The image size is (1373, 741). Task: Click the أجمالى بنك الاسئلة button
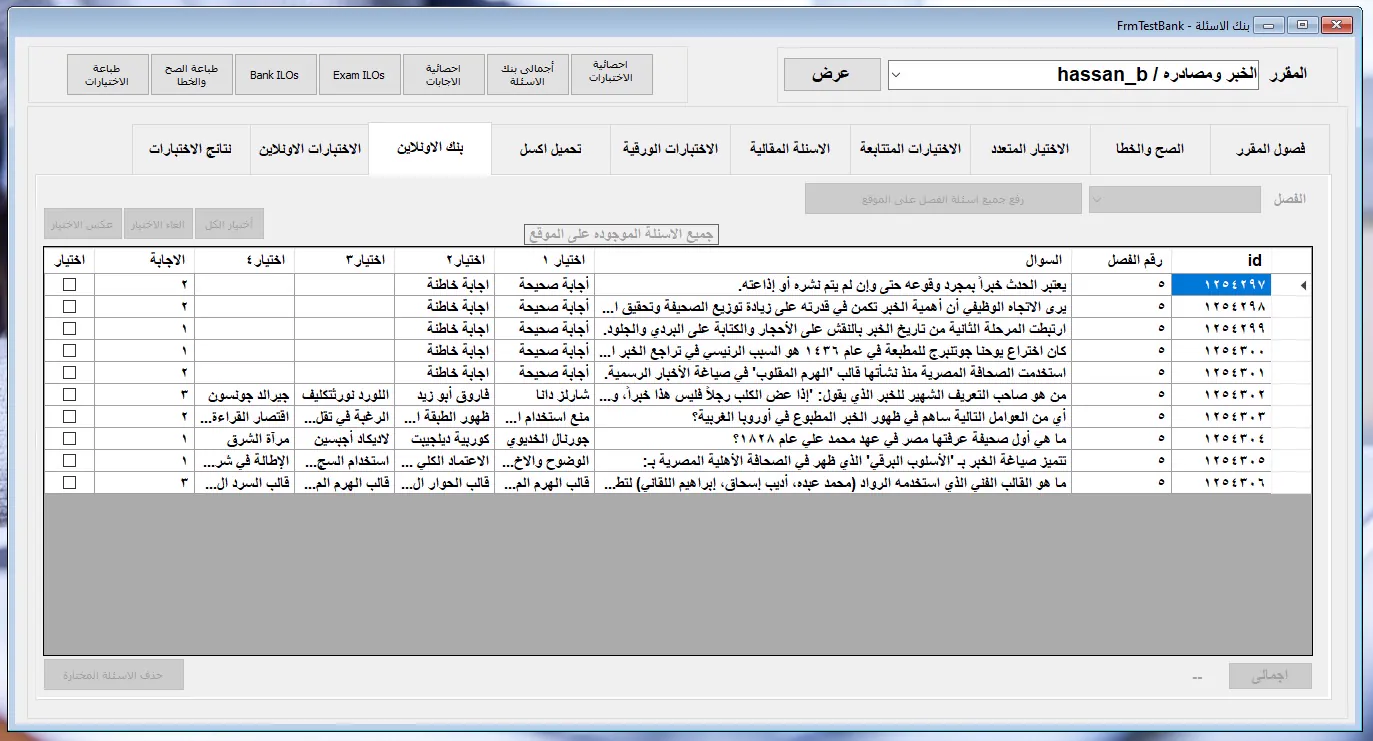click(527, 75)
